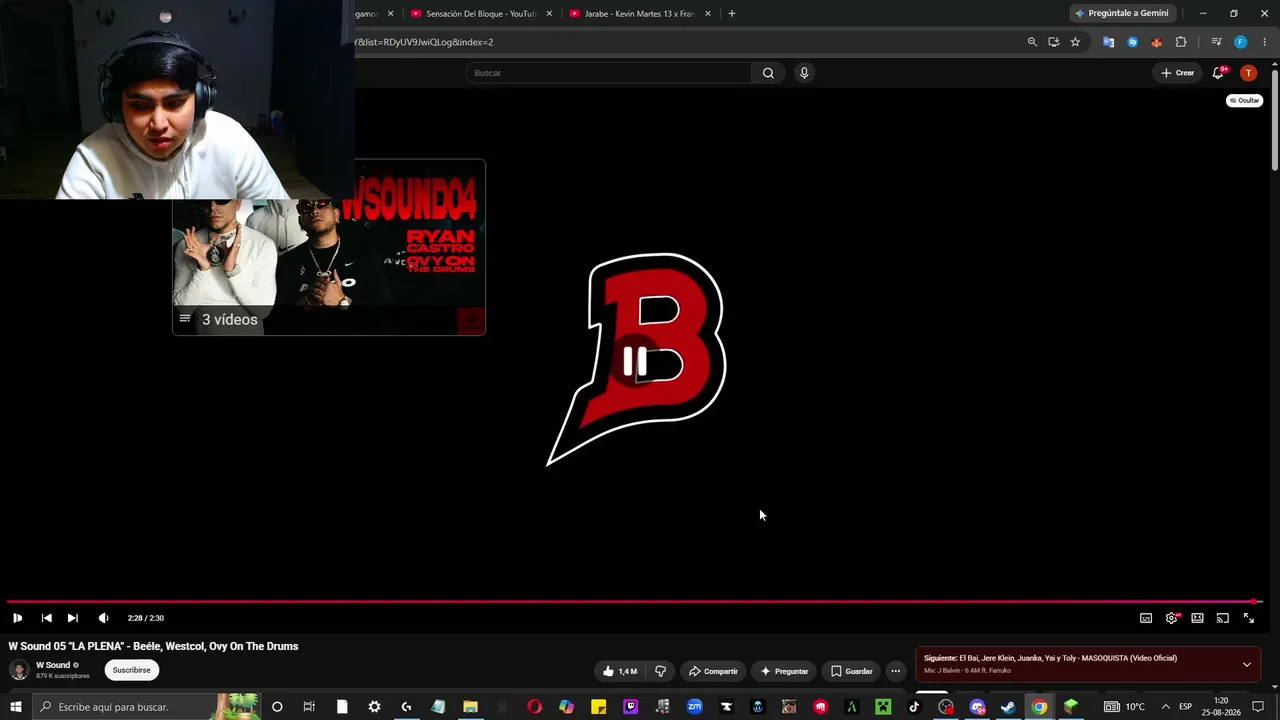This screenshot has height=720, width=1280.
Task: Open Google Translate extension icon
Action: [x=1108, y=42]
